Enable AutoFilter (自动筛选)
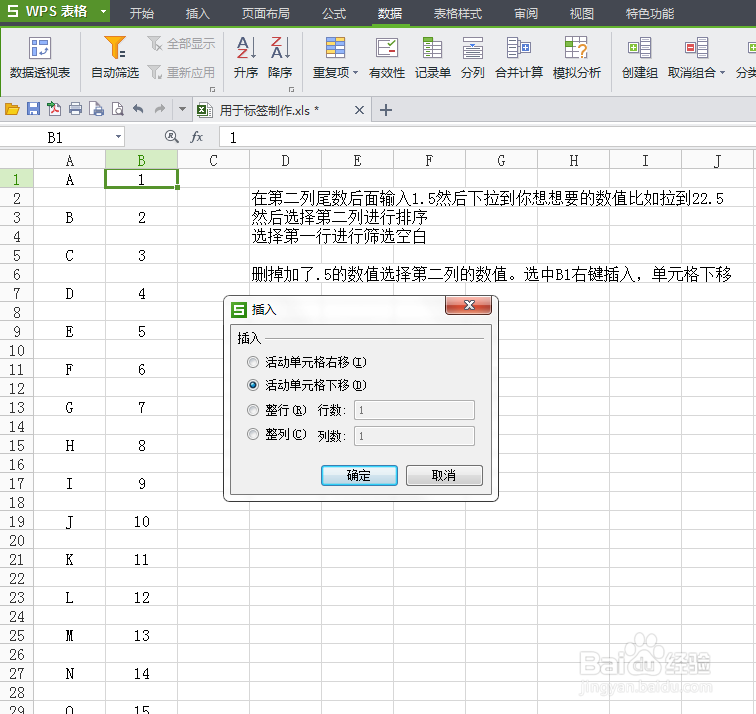 [115, 58]
